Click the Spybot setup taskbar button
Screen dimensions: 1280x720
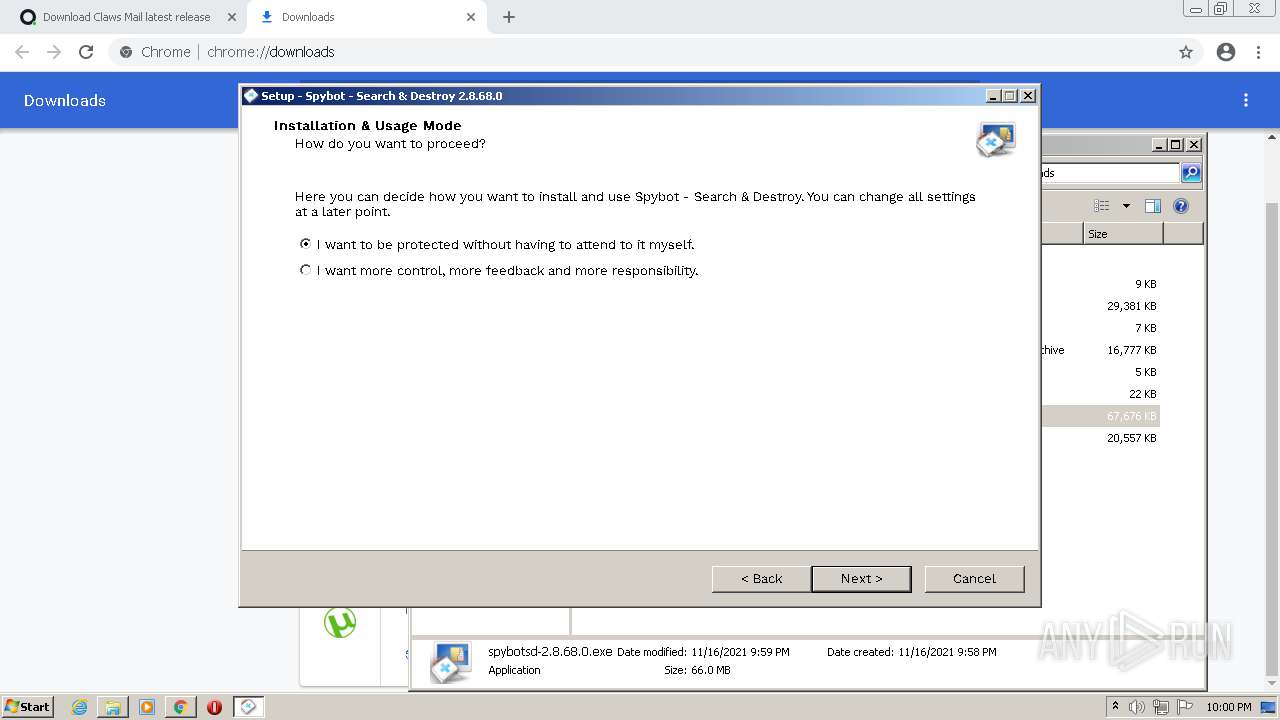(248, 707)
